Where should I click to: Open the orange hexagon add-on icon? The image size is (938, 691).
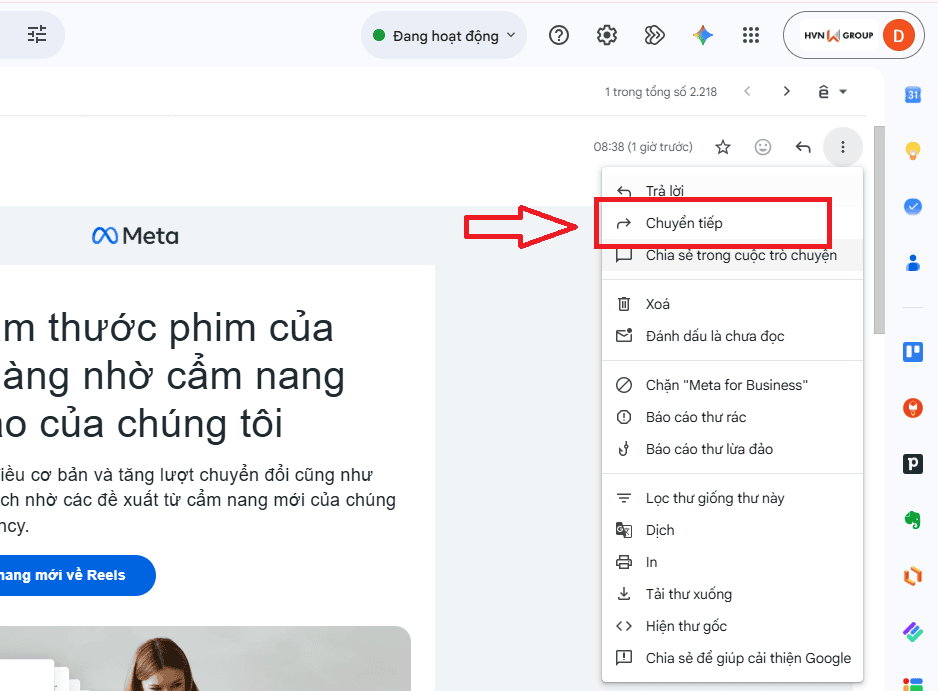click(913, 576)
